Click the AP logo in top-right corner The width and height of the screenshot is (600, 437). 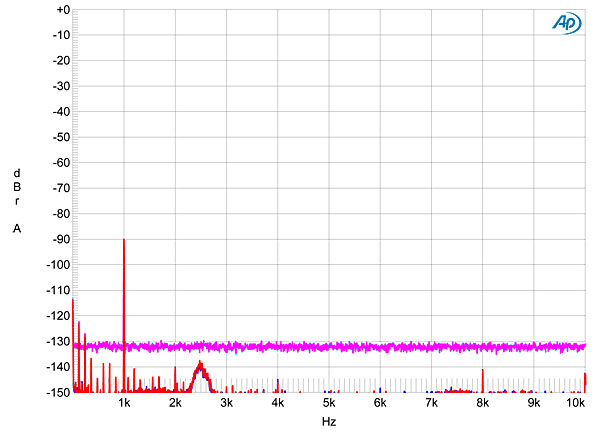tap(565, 23)
